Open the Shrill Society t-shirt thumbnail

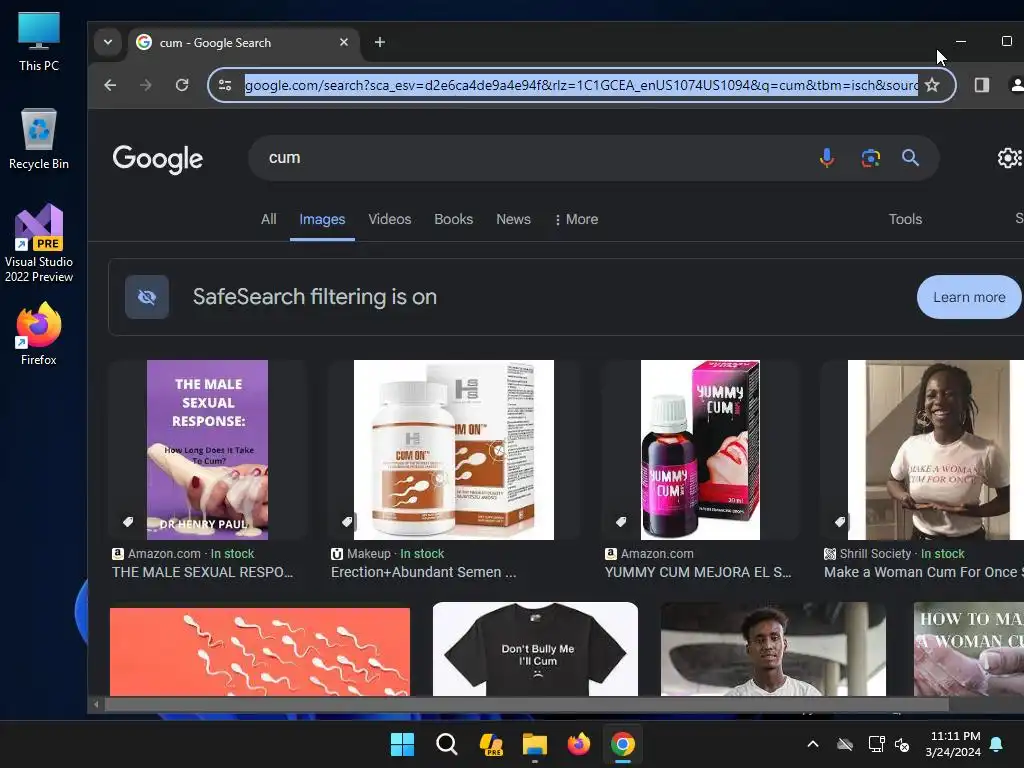935,450
